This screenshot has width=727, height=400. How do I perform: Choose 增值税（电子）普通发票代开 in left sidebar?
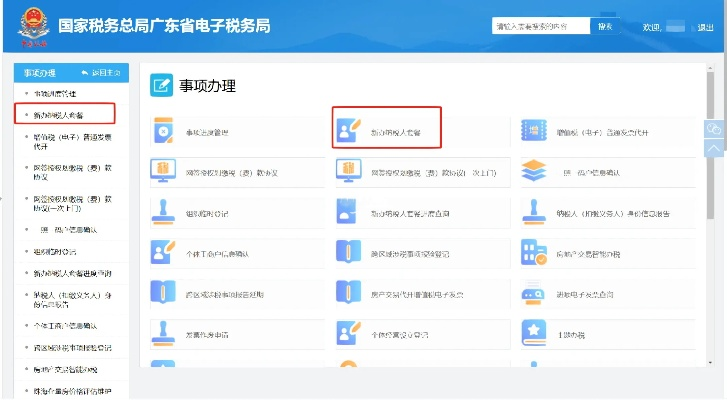pyautogui.click(x=72, y=142)
